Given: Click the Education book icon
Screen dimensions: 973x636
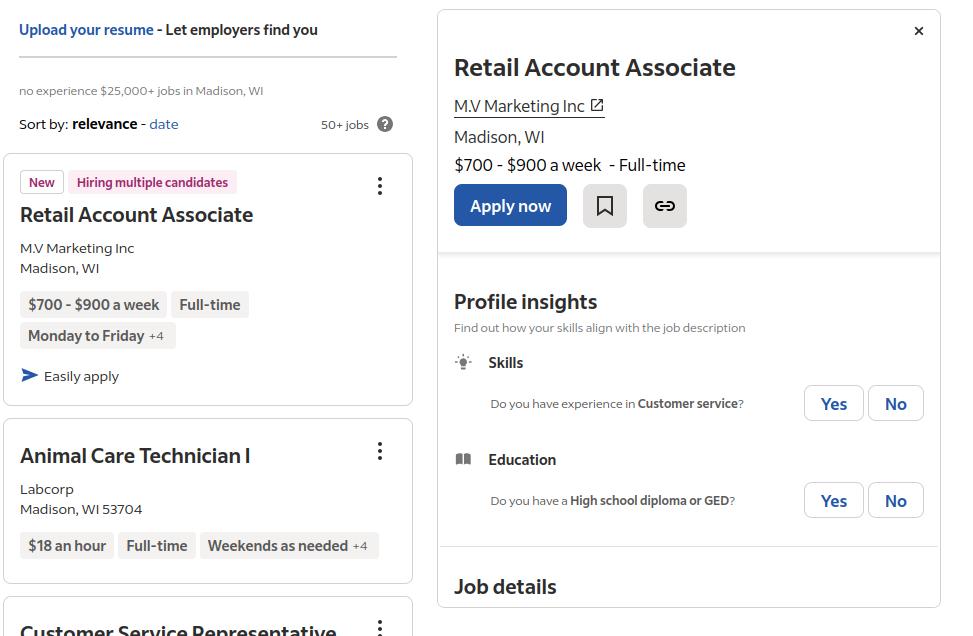Looking at the screenshot, I should pos(463,459).
